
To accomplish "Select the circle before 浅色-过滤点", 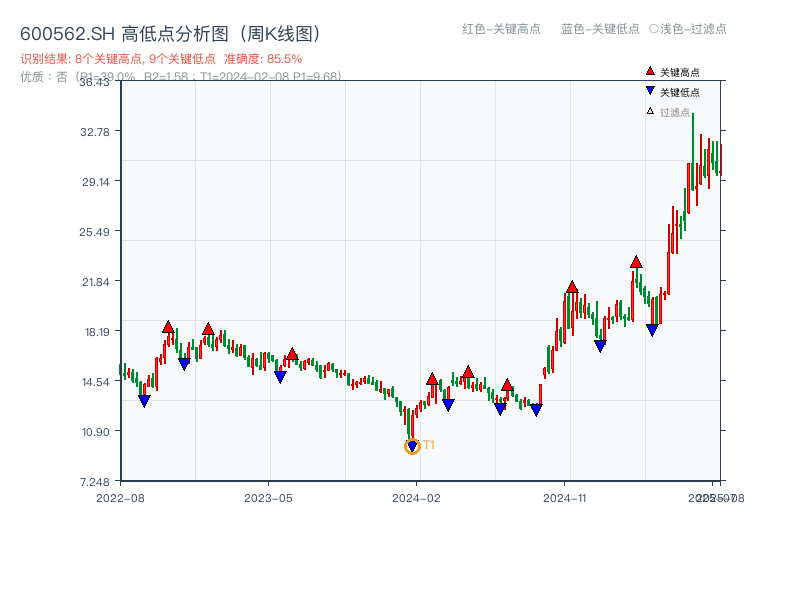I will pyautogui.click(x=654, y=29).
